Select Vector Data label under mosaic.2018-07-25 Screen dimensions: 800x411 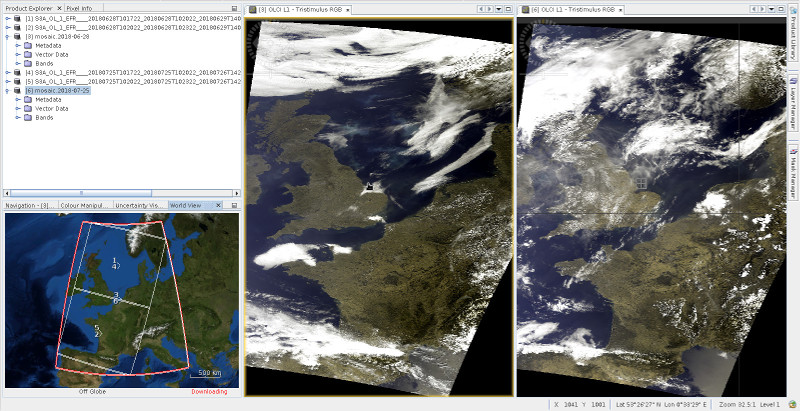tap(52, 109)
